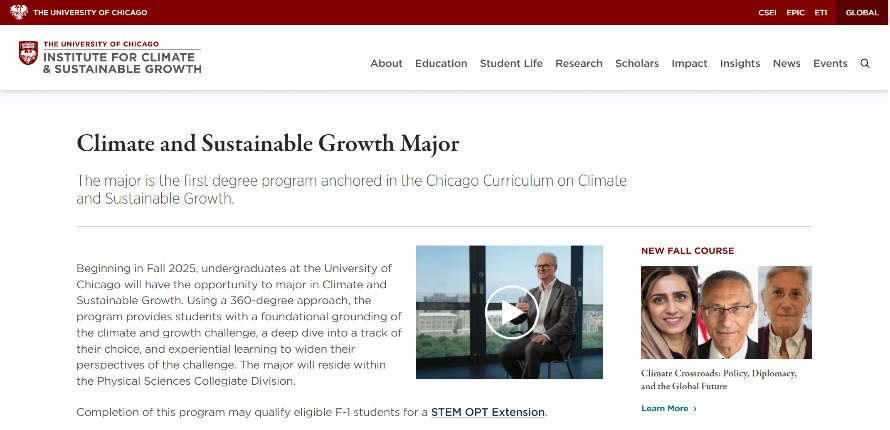Viewport: 890px width, 430px height.
Task: Play the video with the play button
Action: click(510, 312)
